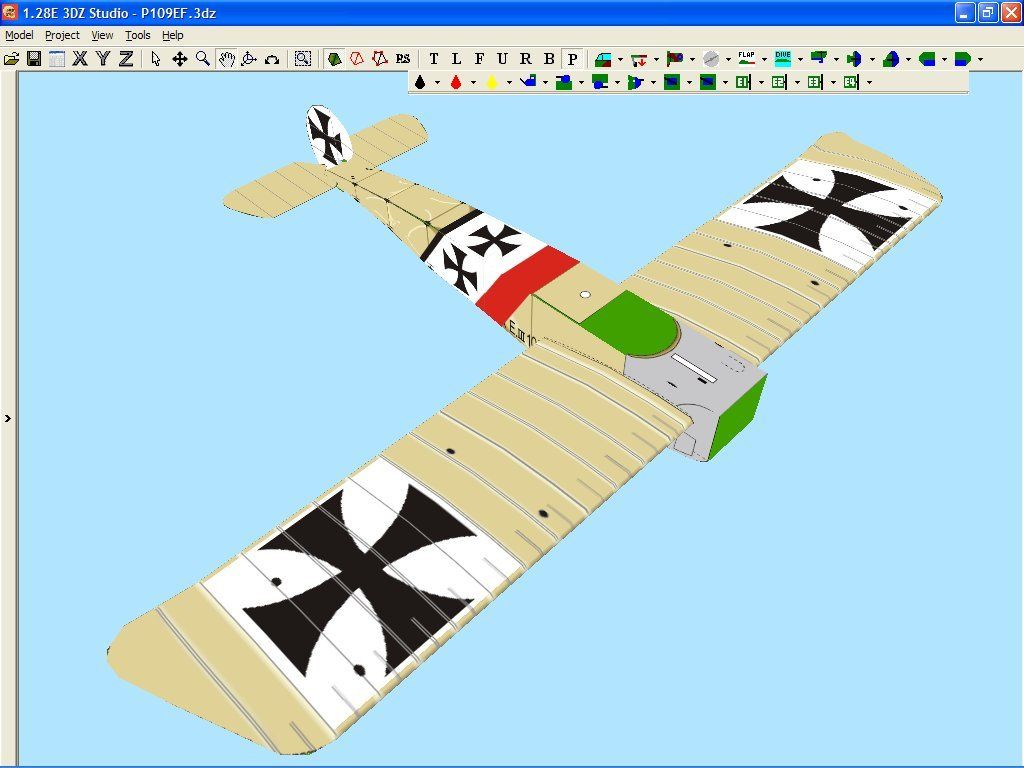1024x768 pixels.
Task: Switch to the R (right) view
Action: click(526, 59)
